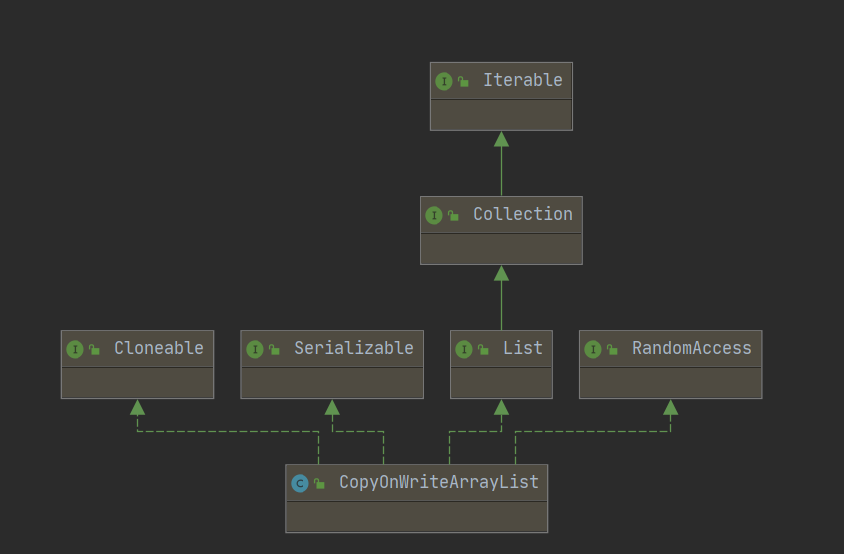This screenshot has width=844, height=554.
Task: Click the interface icon beside Collection
Action: [434, 215]
